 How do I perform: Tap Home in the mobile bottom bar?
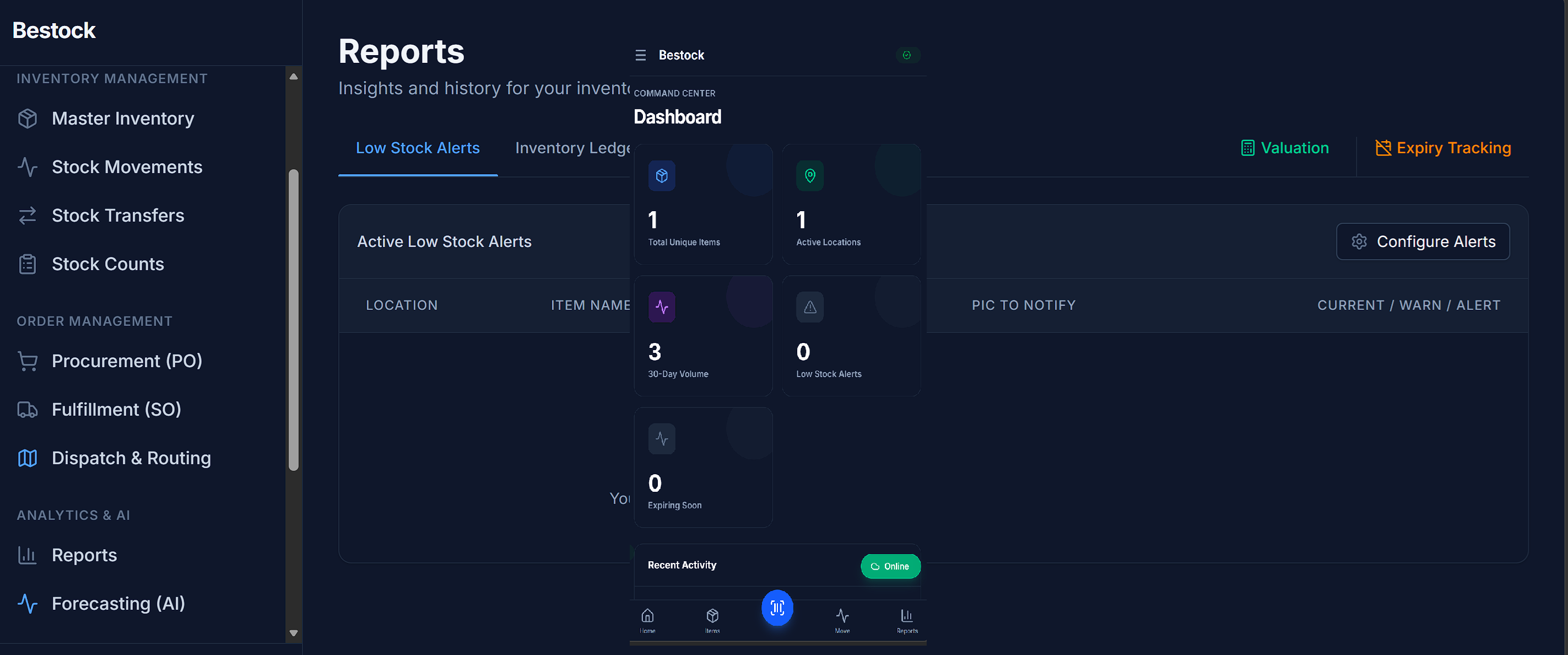pos(648,621)
